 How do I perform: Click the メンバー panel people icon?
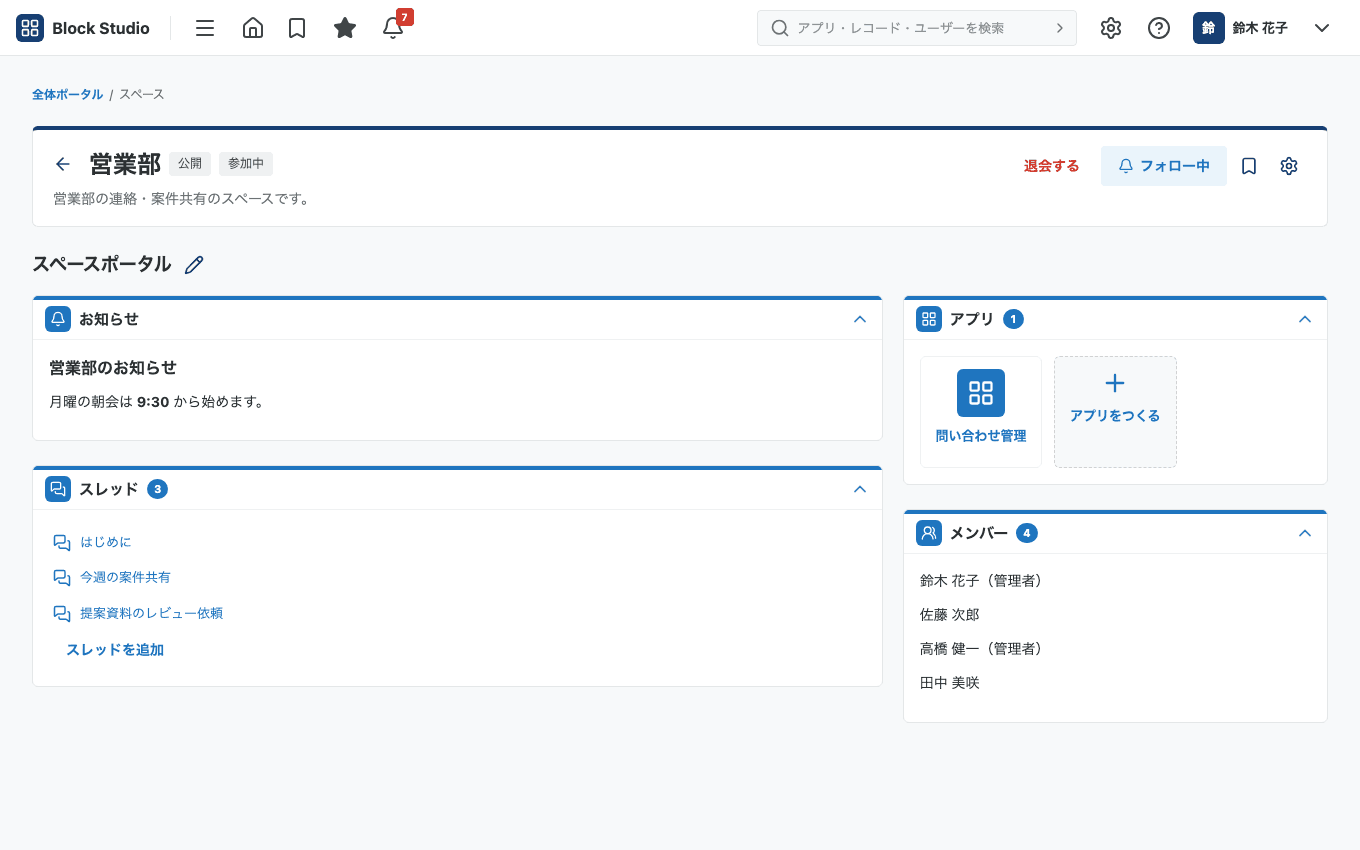coord(929,533)
